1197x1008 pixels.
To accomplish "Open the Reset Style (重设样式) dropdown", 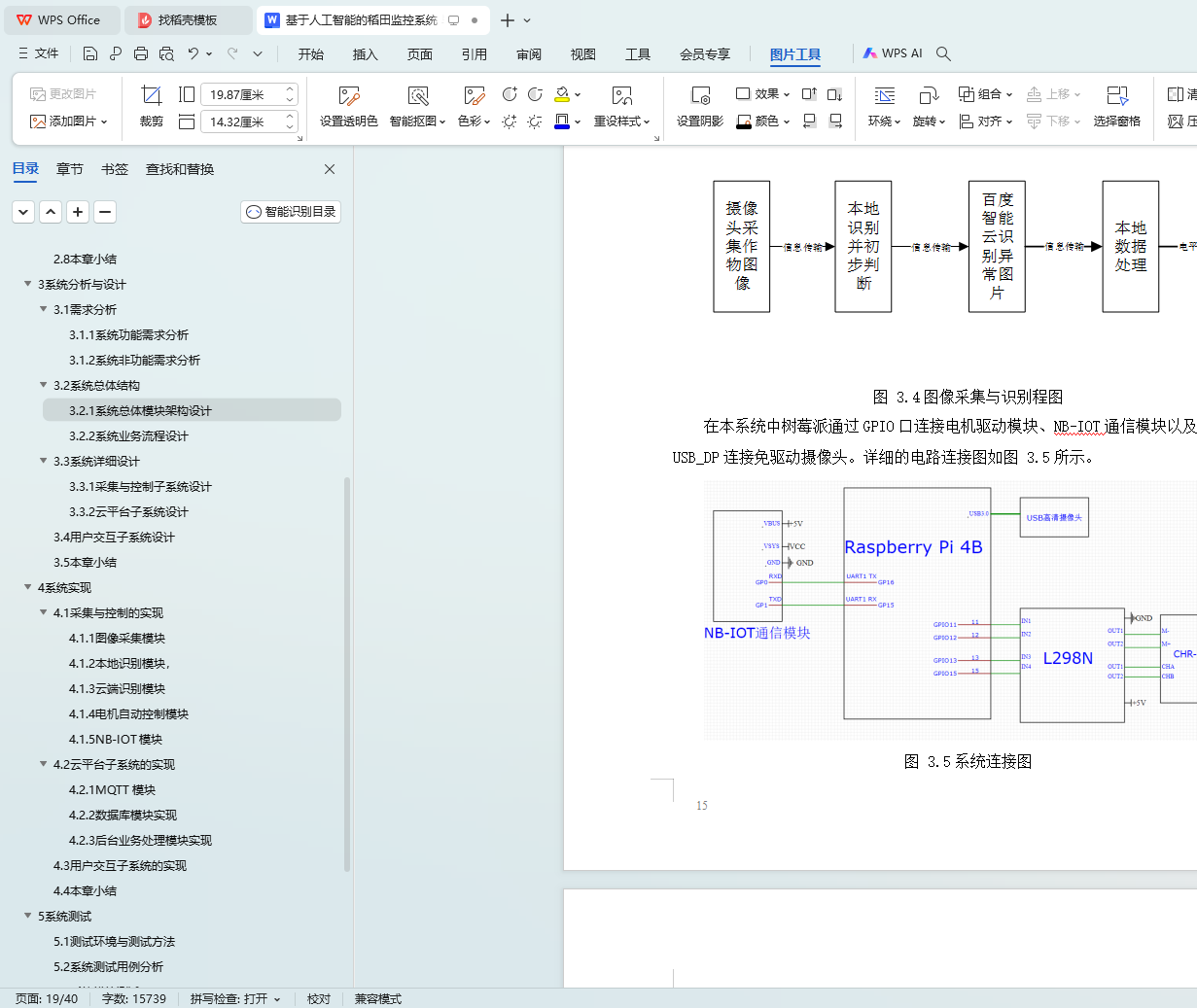I will coord(622,107).
